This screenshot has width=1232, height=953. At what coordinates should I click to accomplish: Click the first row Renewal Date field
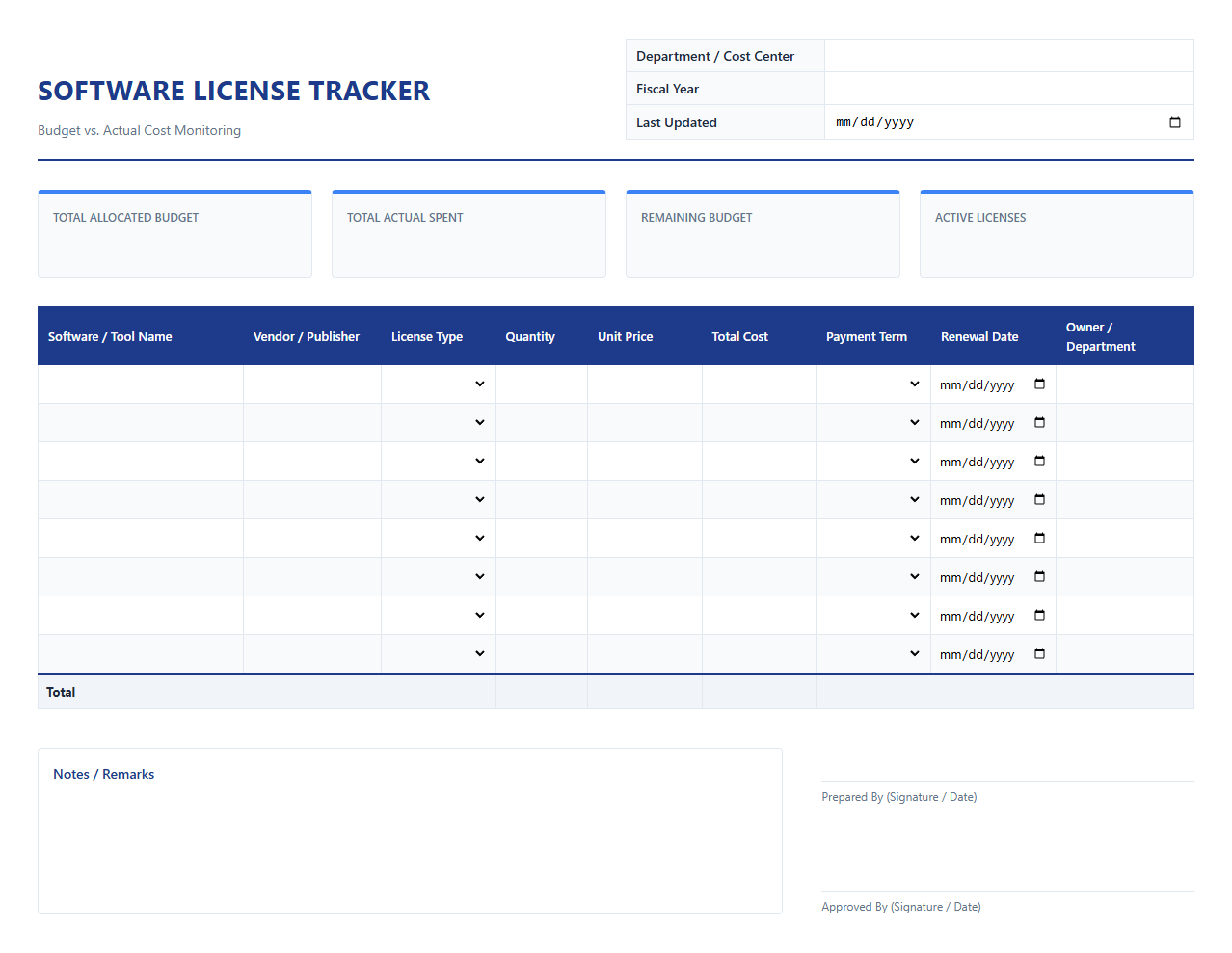point(993,384)
